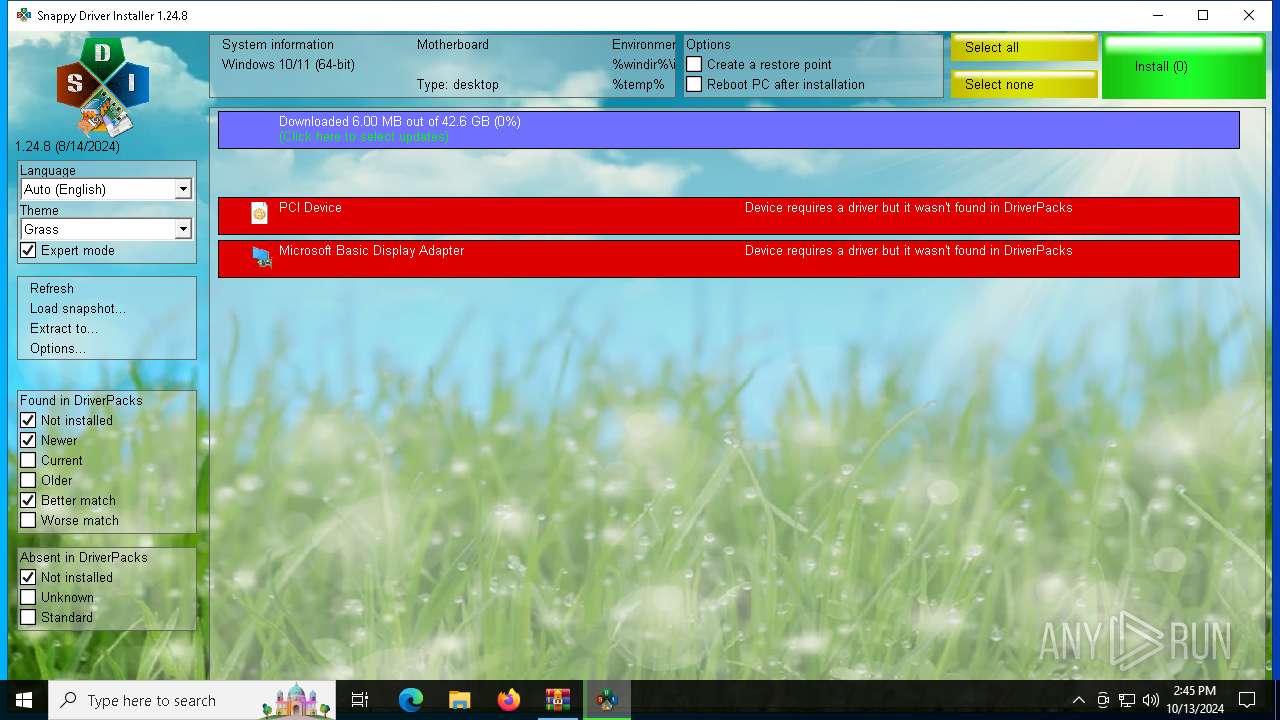
Task: Click the title bar app icon
Action: [x=24, y=15]
